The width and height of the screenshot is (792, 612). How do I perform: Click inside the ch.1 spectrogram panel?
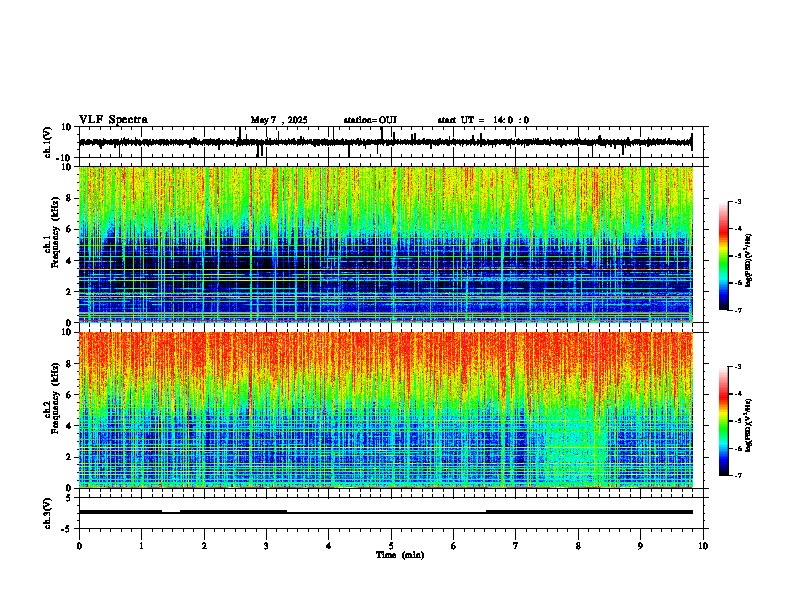click(x=386, y=244)
